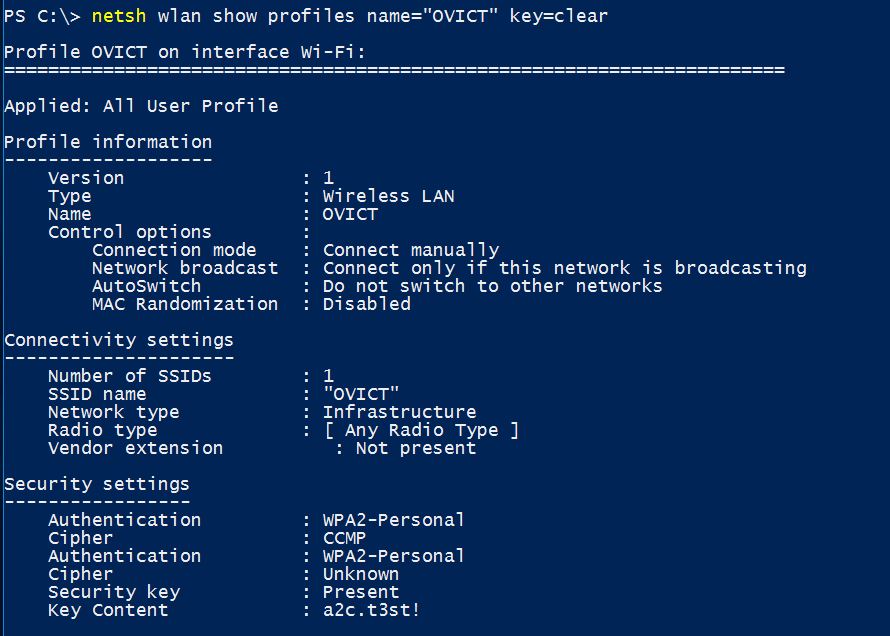Click the 'Wireless LAN' type value

[x=388, y=196]
